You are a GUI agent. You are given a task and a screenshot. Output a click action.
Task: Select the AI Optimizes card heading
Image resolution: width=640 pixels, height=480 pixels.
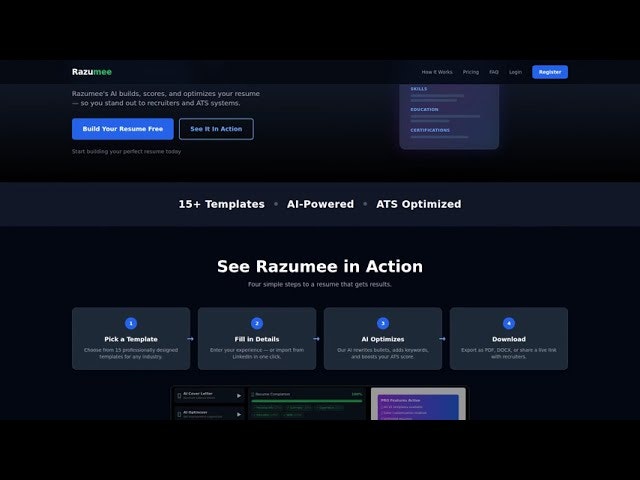[383, 339]
